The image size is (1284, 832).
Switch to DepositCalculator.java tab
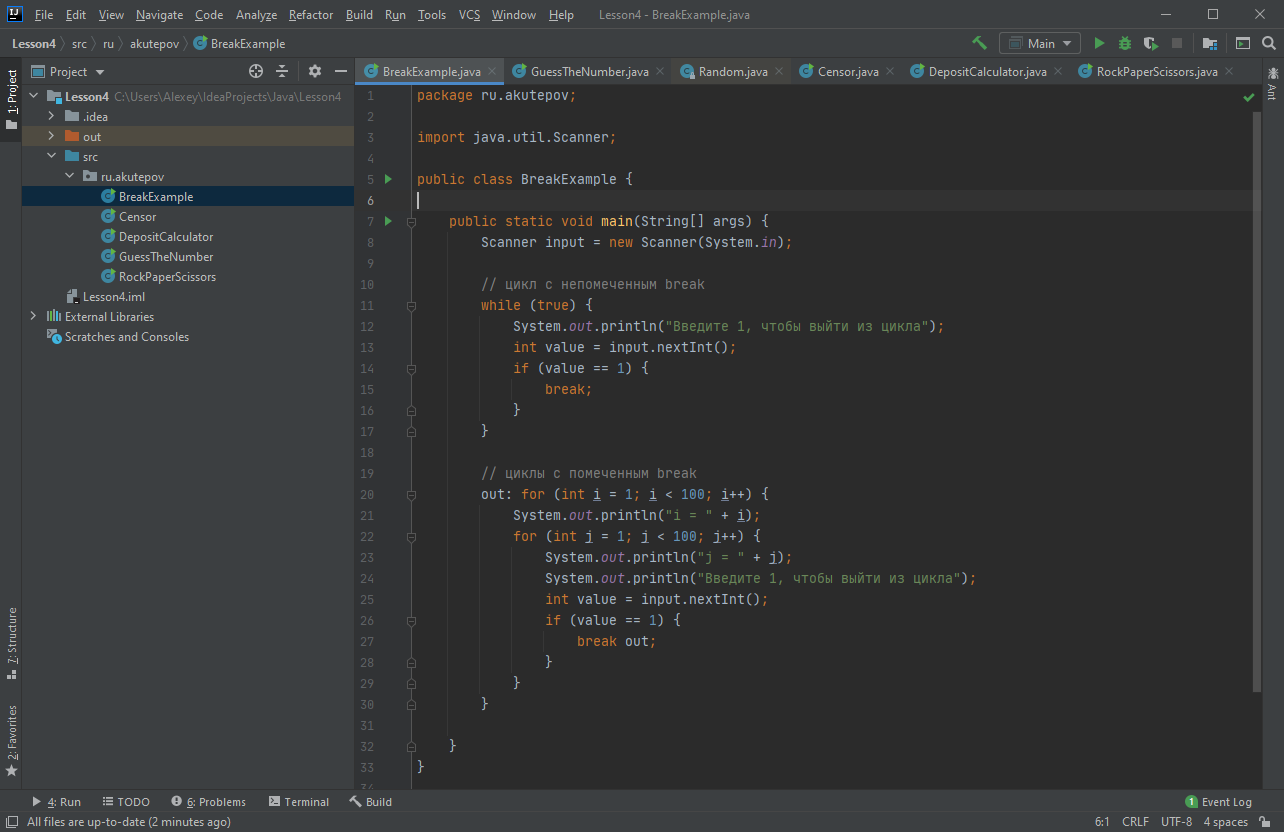tap(987, 71)
